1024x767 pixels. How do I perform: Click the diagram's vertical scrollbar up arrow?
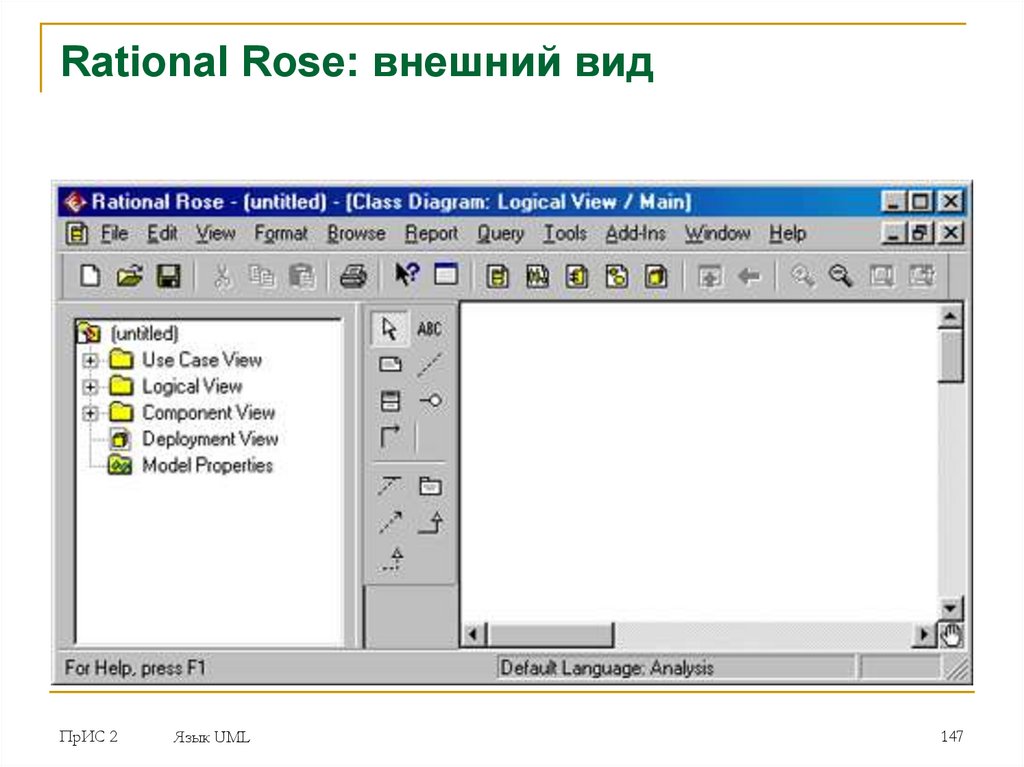pyautogui.click(x=950, y=318)
